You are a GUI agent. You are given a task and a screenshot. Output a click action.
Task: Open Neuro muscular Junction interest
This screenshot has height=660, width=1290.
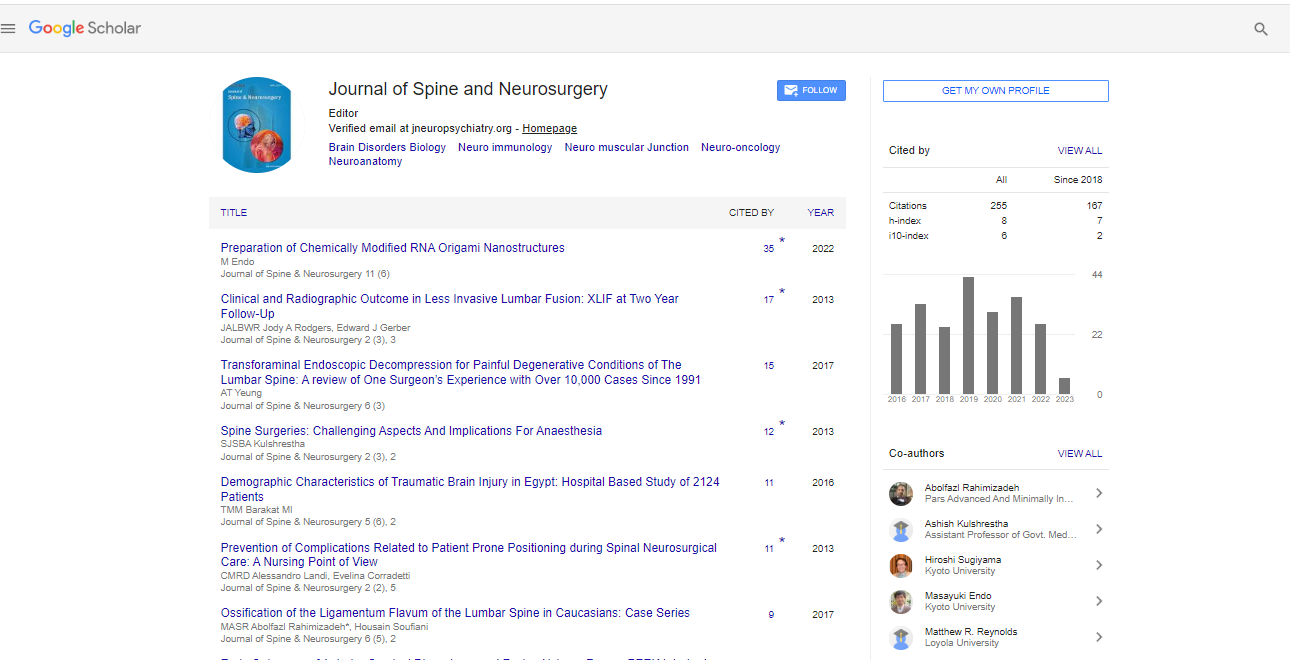click(627, 147)
